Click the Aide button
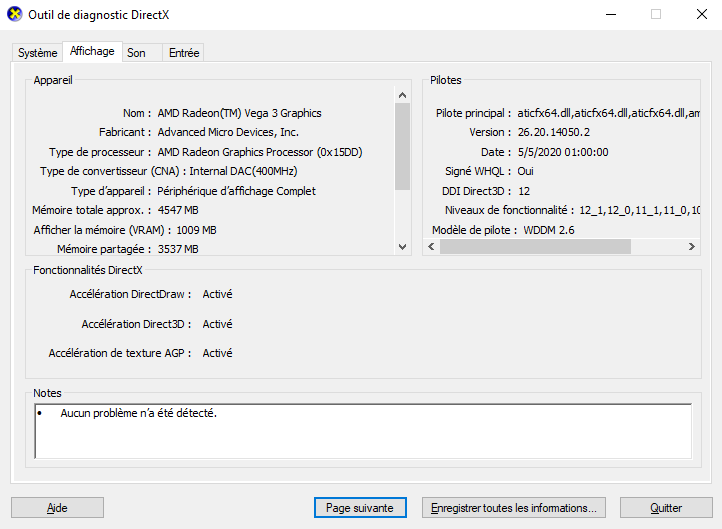Viewport: 722px width, 529px height. coord(58,507)
